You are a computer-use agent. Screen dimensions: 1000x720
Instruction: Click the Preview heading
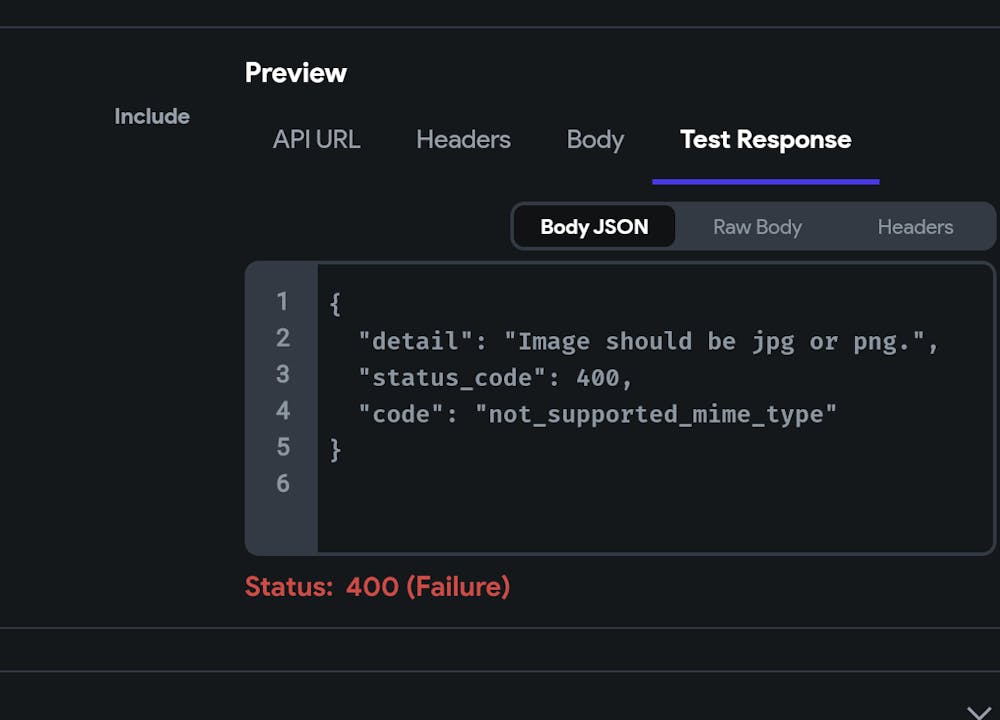pyautogui.click(x=296, y=73)
